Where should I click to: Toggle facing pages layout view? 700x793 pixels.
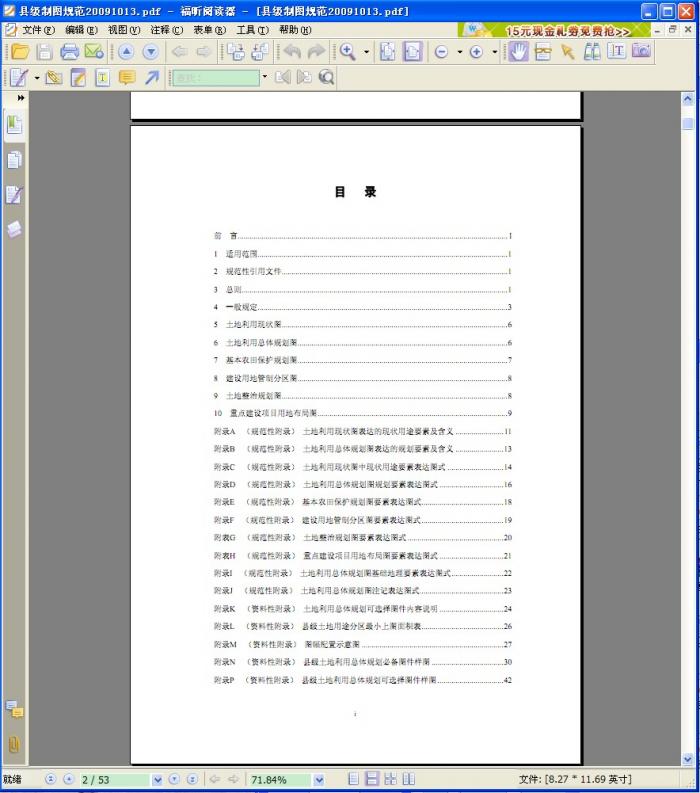tap(390, 779)
